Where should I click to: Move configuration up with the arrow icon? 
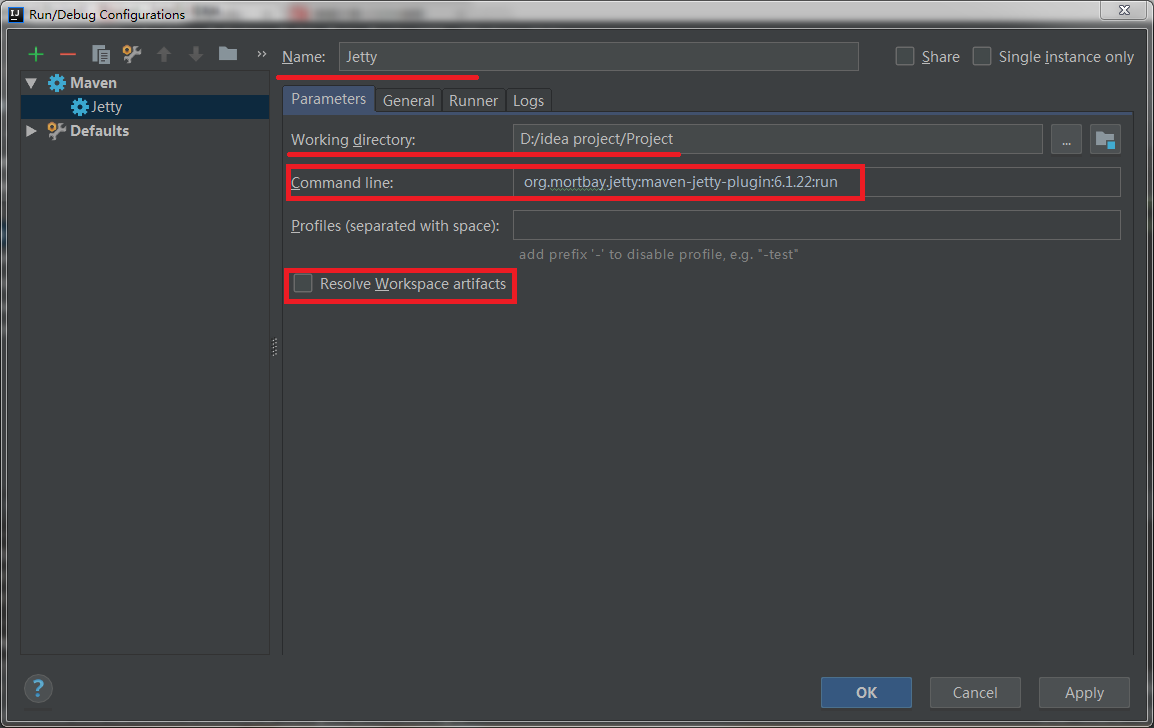click(x=164, y=54)
